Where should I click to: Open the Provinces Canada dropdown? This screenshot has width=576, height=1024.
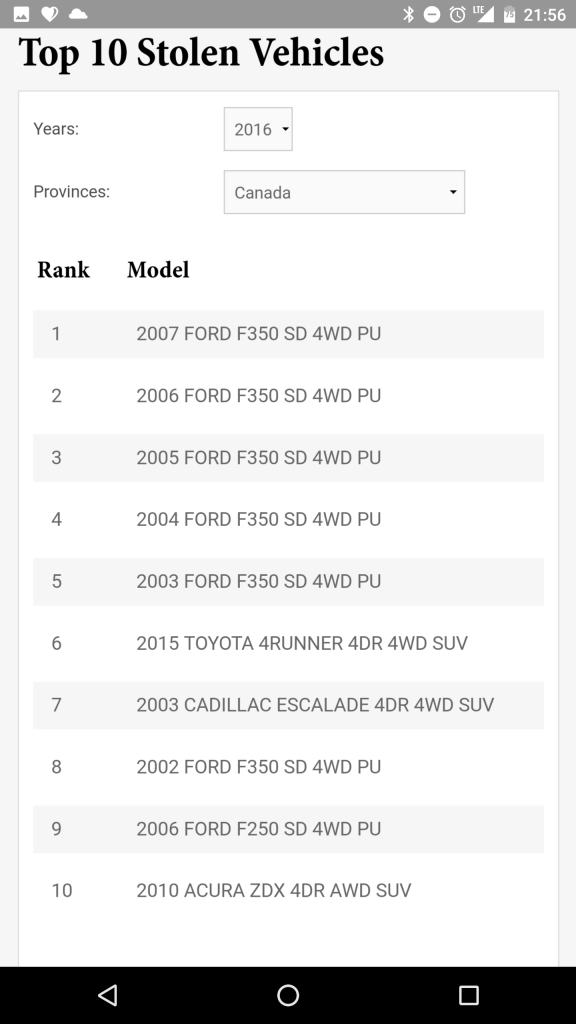344,192
